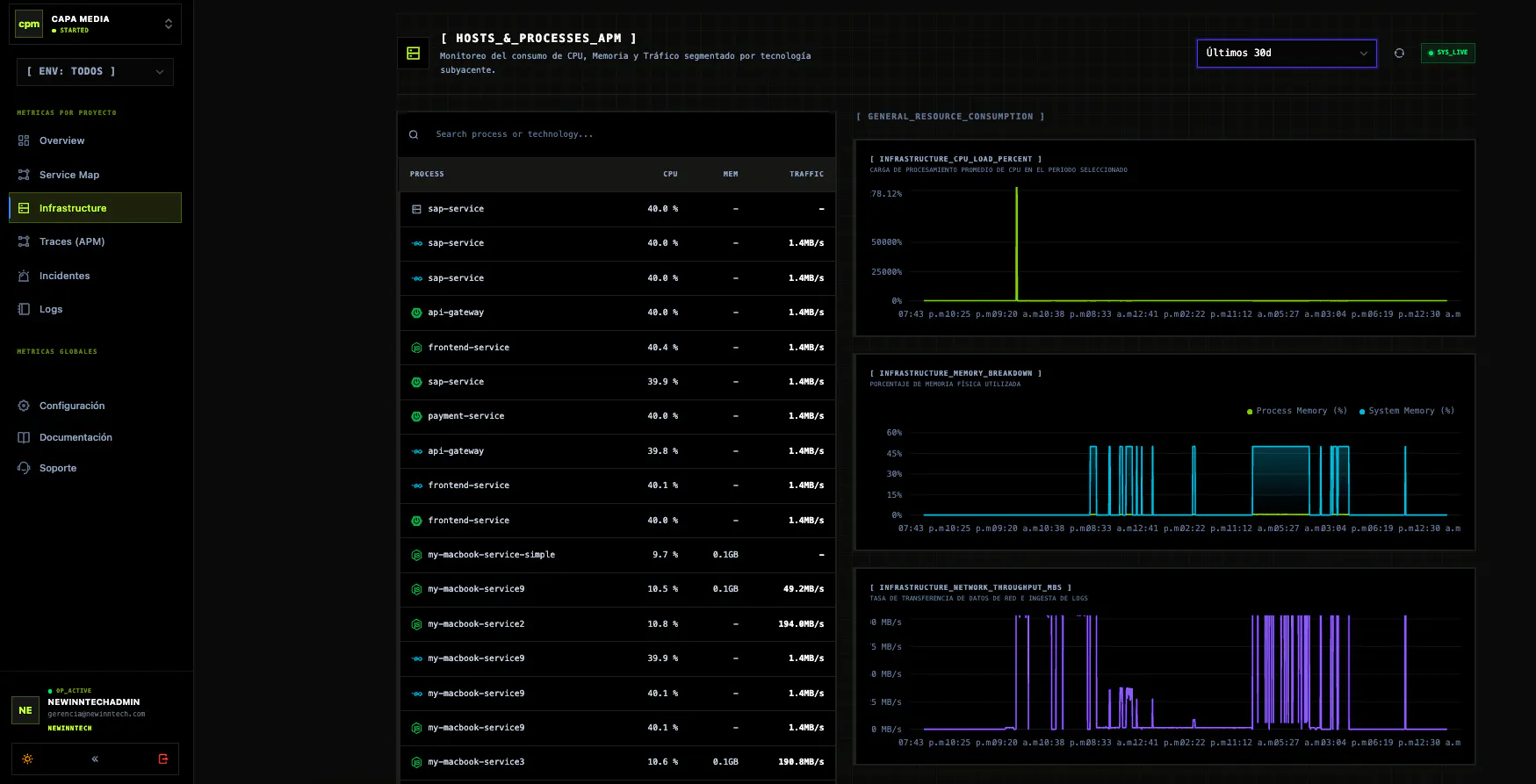Screen dimensions: 1536x784
Task: Click the Infrastructure server icon in sidebar
Action: (x=24, y=208)
